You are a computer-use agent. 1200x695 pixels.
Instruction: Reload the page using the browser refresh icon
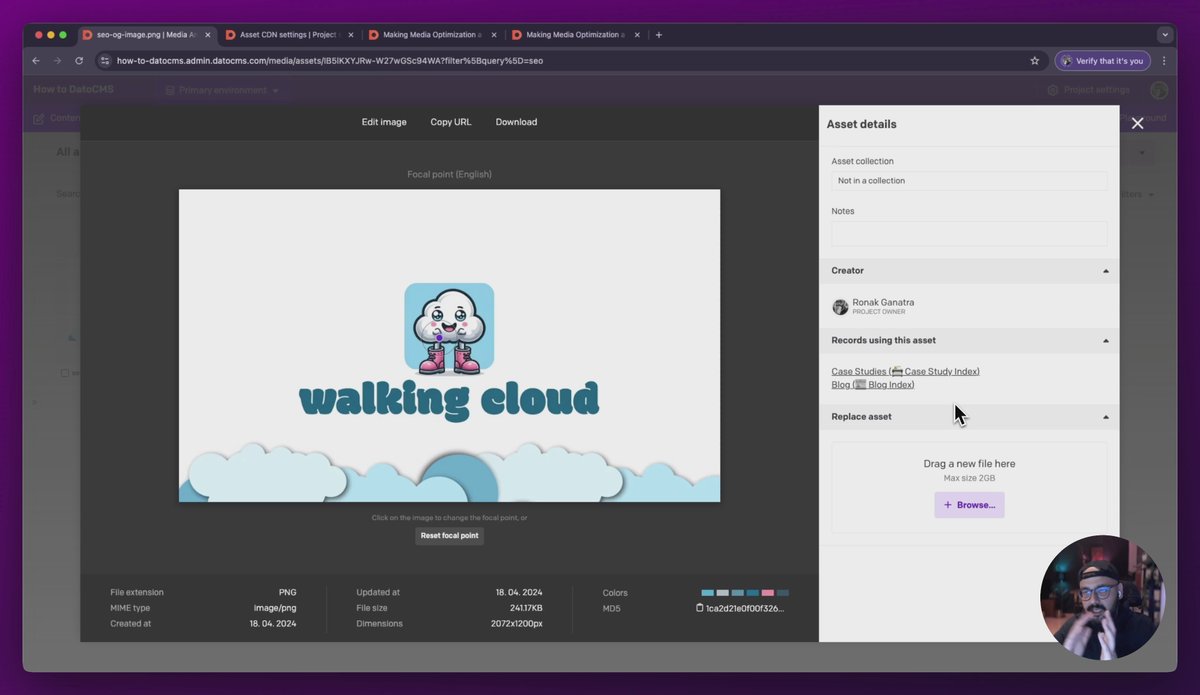point(79,61)
